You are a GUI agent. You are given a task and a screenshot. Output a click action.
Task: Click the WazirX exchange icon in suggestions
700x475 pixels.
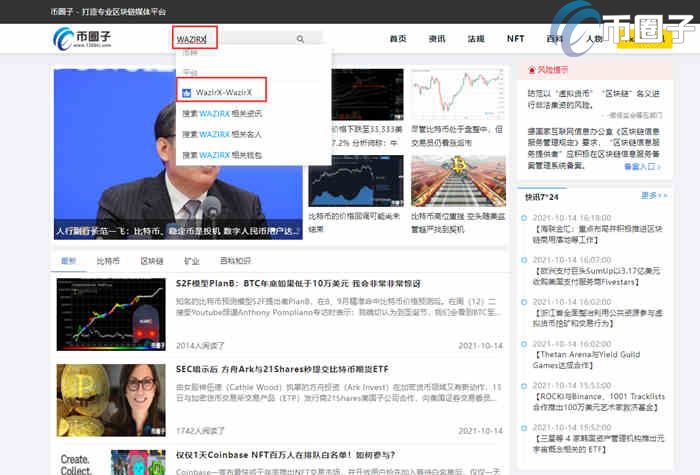point(187,92)
